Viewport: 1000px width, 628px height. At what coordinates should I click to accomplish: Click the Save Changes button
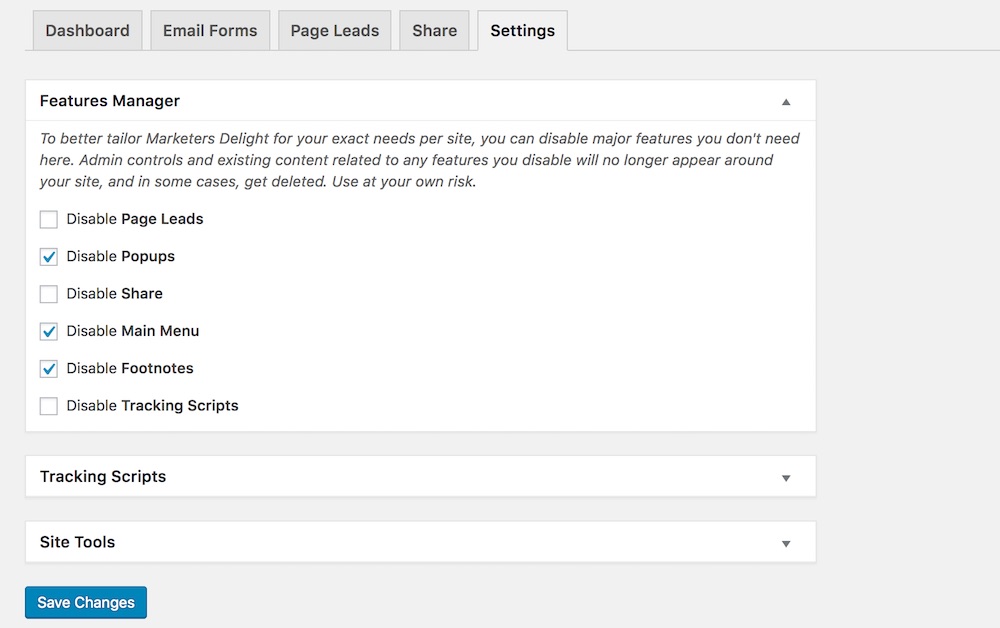pos(86,602)
